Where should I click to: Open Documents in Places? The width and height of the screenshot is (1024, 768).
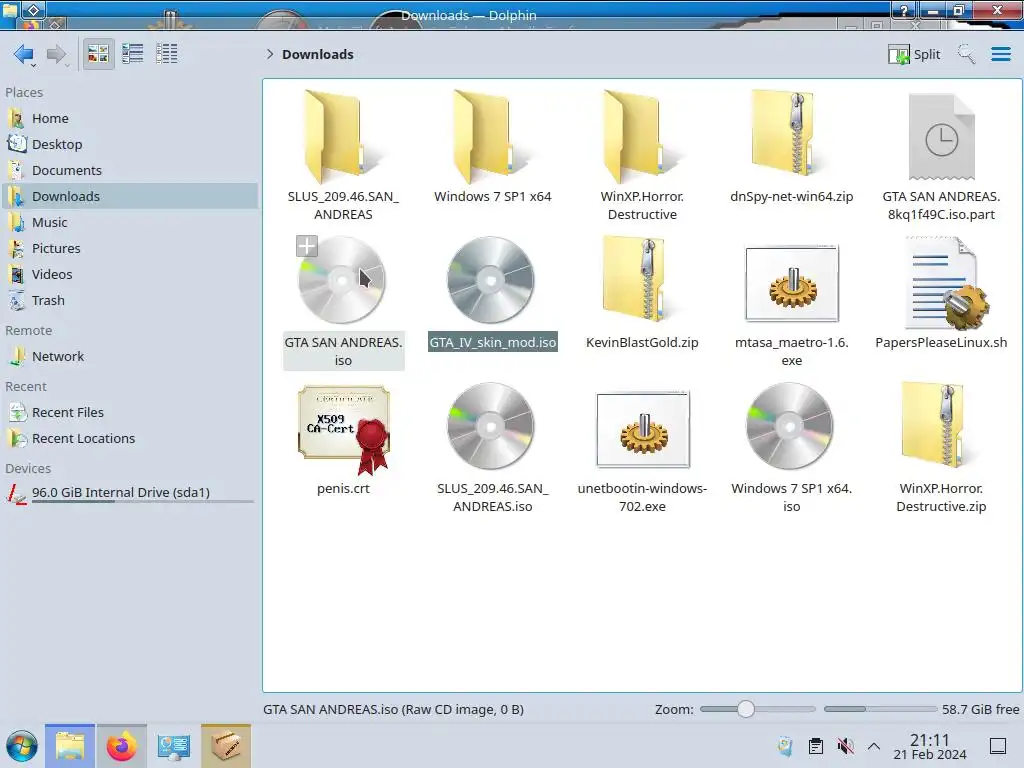pos(129,170)
